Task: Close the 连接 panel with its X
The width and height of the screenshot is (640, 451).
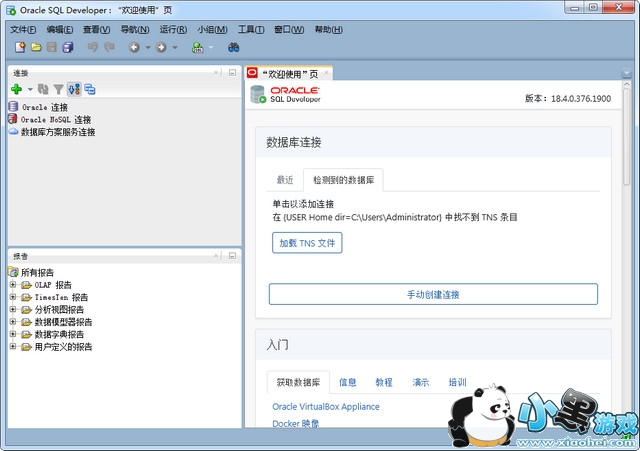Action: click(x=216, y=73)
